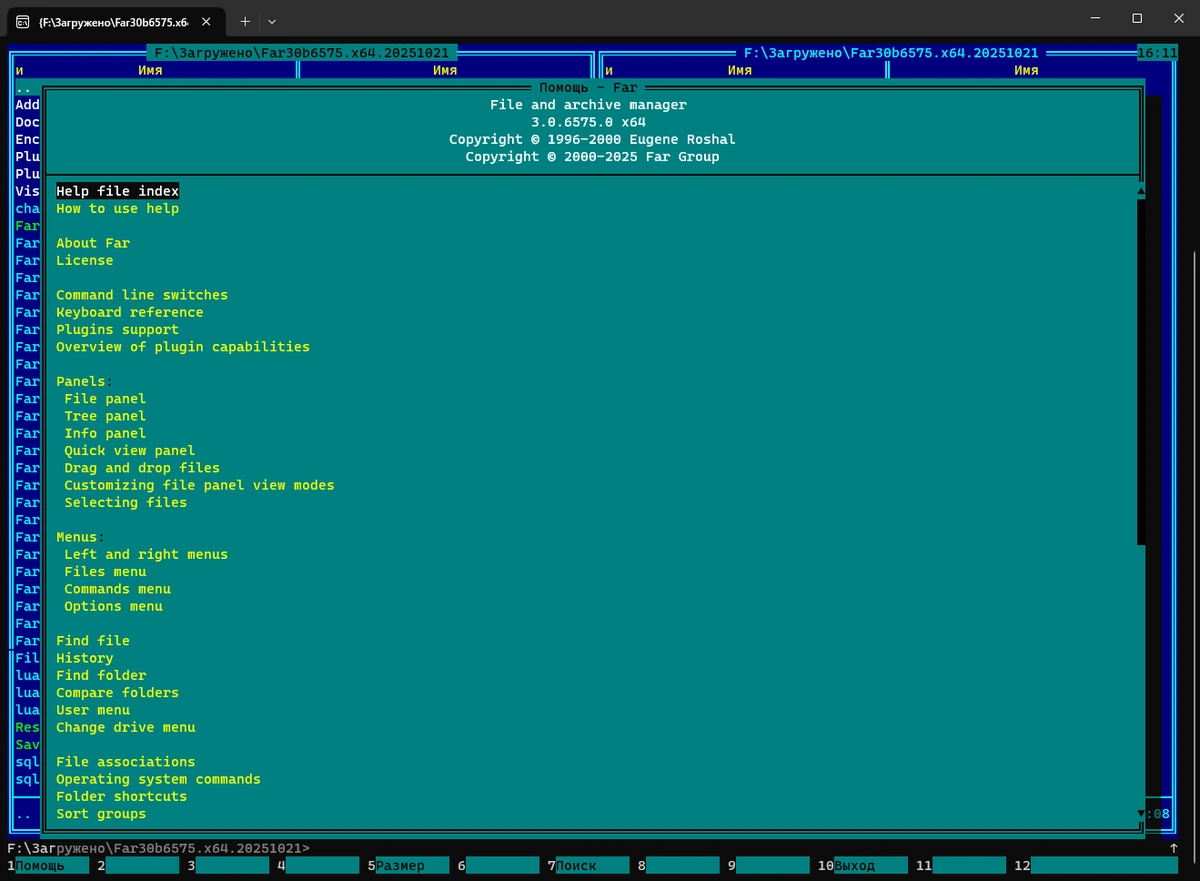Open the Panels help topic
This screenshot has height=881, width=1200.
pyautogui.click(x=81, y=381)
